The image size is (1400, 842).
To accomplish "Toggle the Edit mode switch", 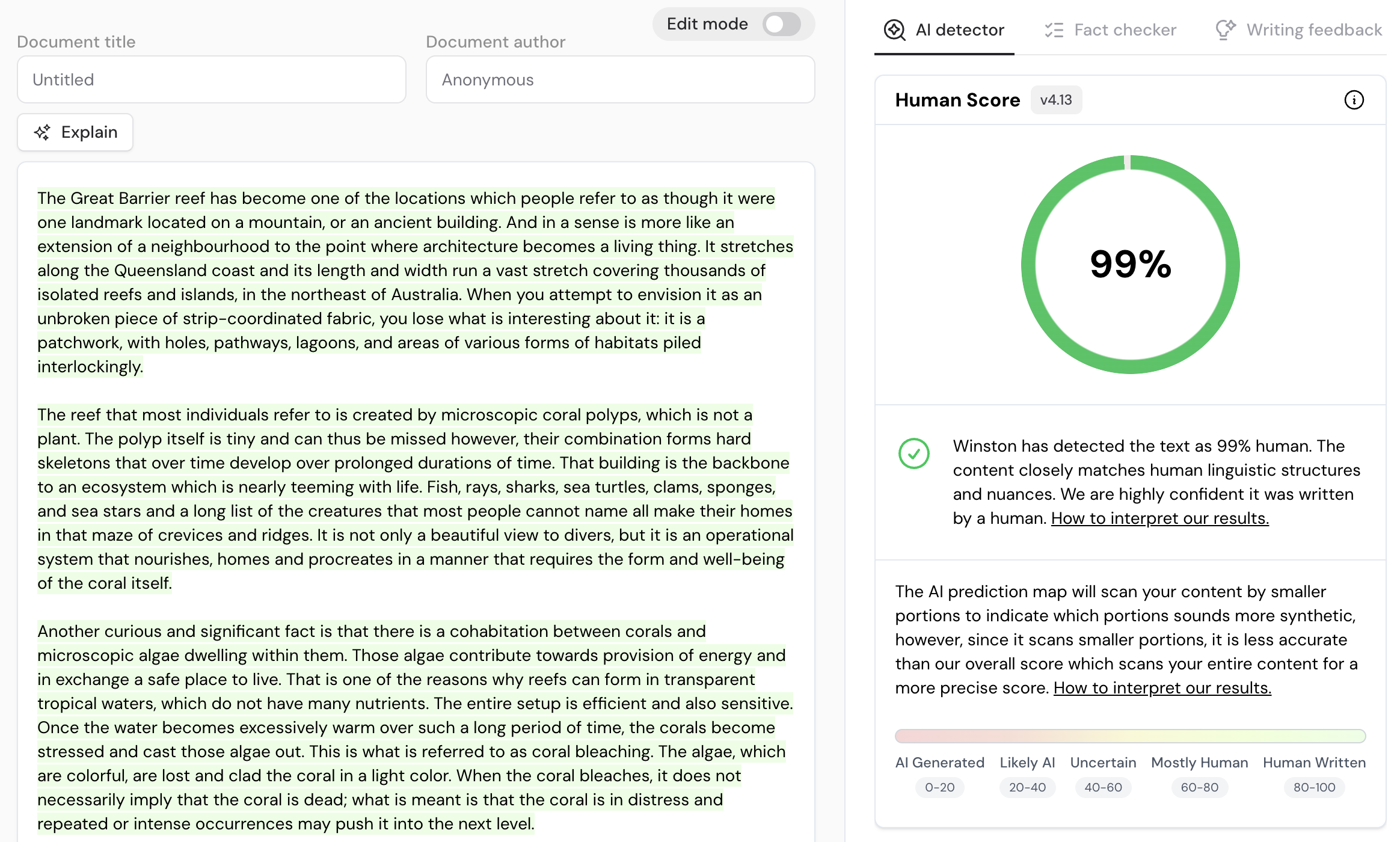I will pyautogui.click(x=781, y=25).
